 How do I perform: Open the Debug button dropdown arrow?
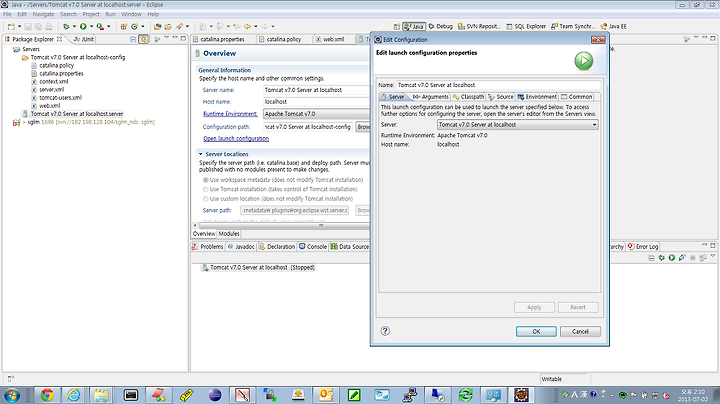(x=74, y=27)
